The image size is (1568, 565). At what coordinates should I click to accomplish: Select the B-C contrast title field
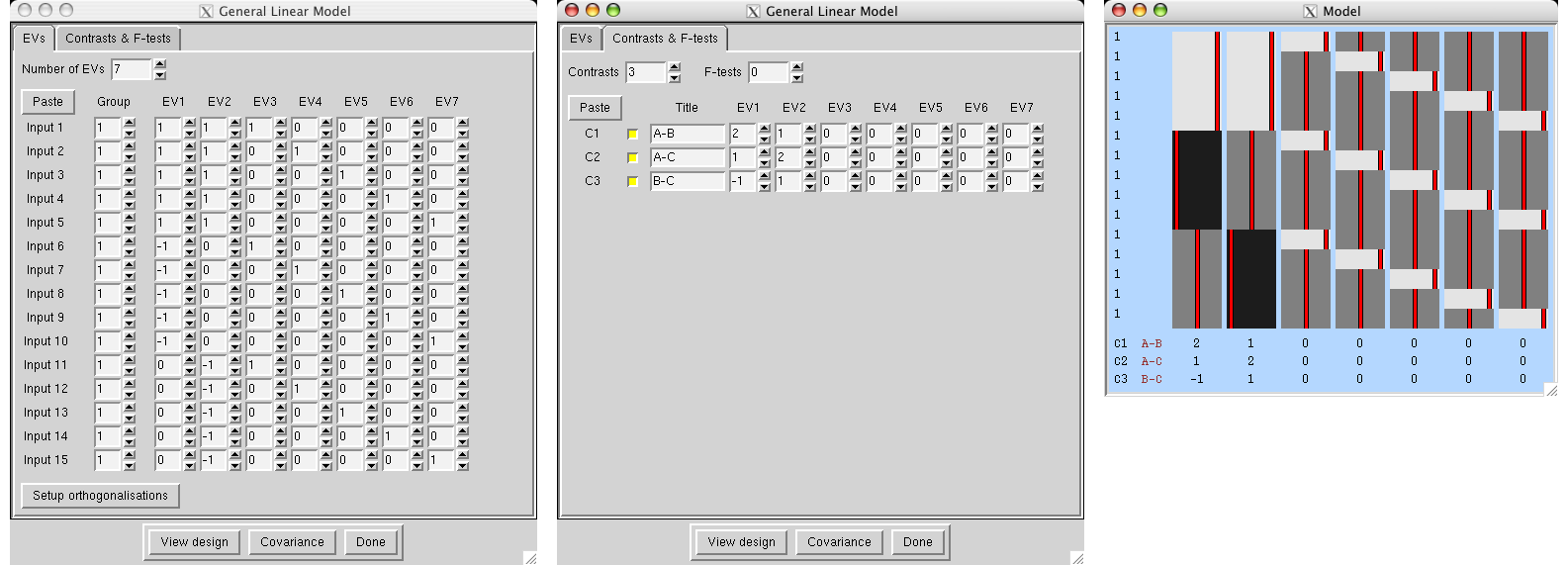click(x=688, y=181)
